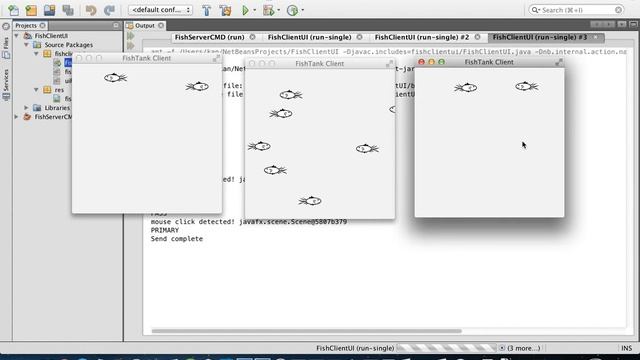Screen dimensions: 640x360
Task: Click the FishClientUI run progress bar
Action: tap(446, 348)
